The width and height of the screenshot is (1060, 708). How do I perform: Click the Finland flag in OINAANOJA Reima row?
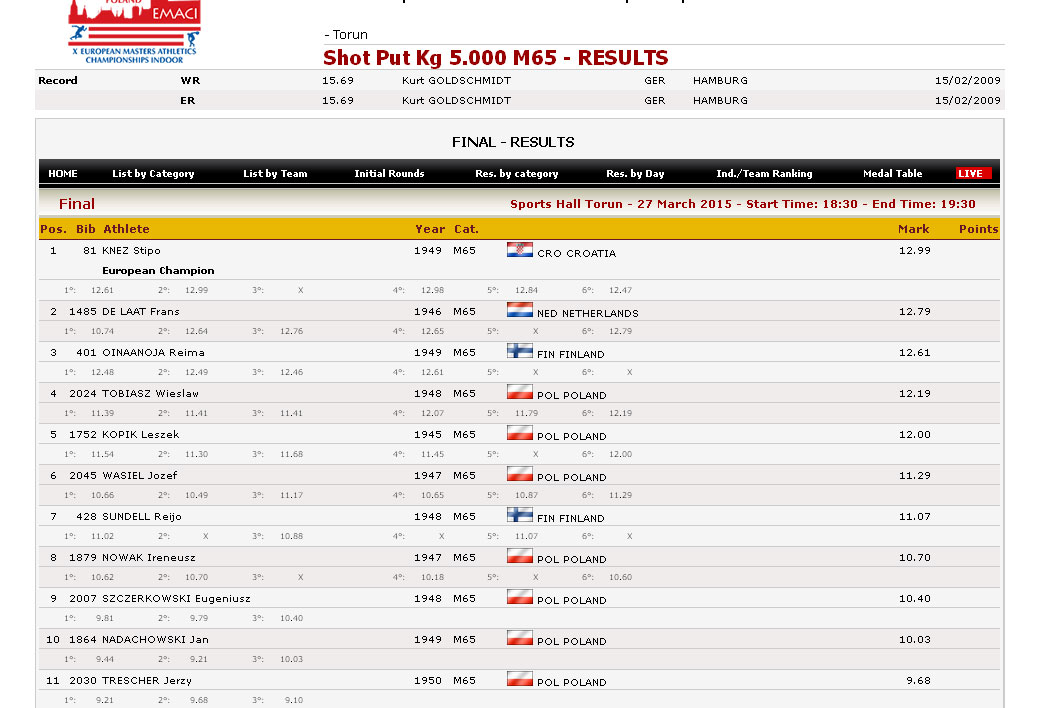click(x=519, y=352)
